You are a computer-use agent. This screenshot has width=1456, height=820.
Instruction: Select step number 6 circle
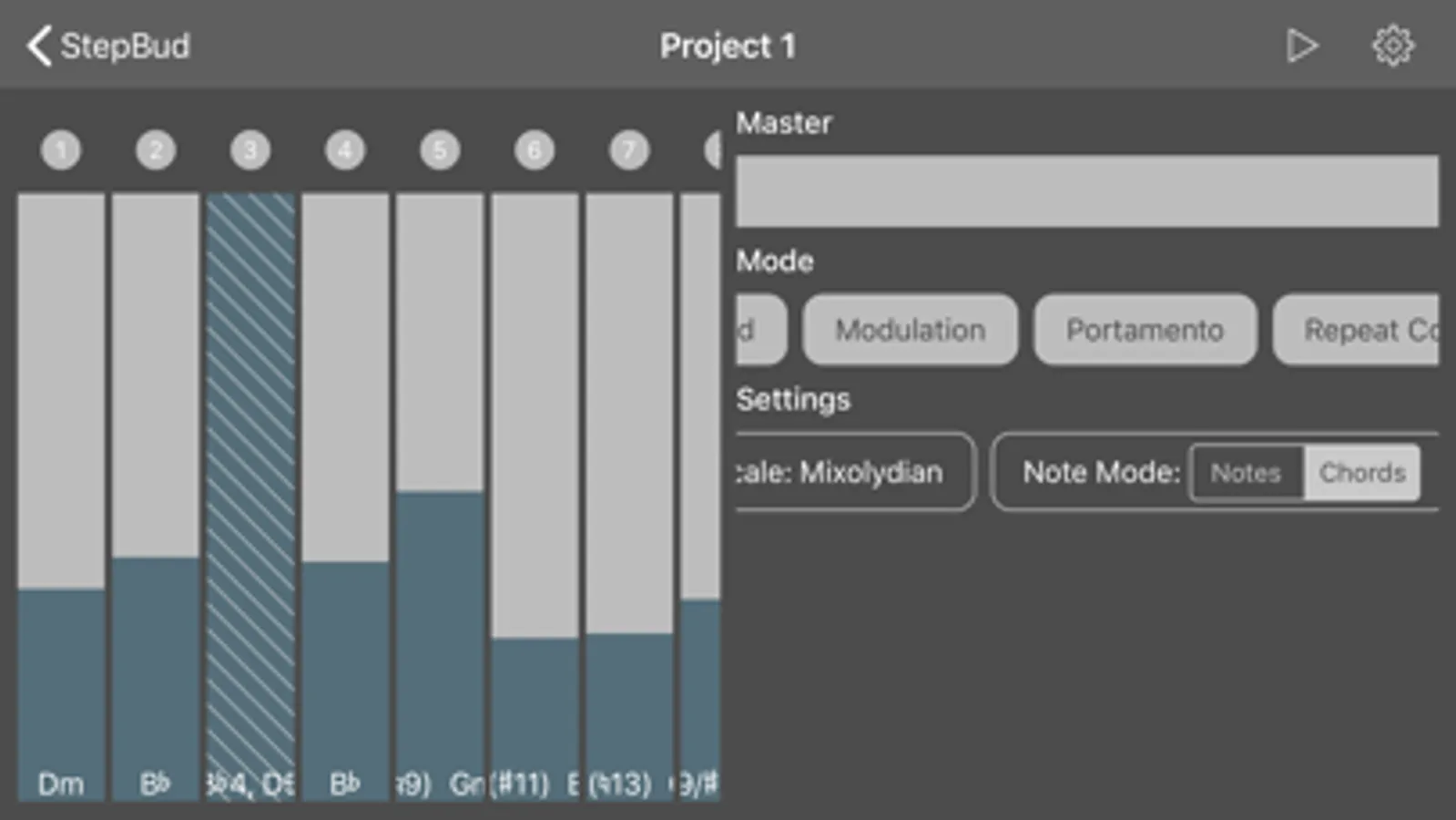[535, 150]
